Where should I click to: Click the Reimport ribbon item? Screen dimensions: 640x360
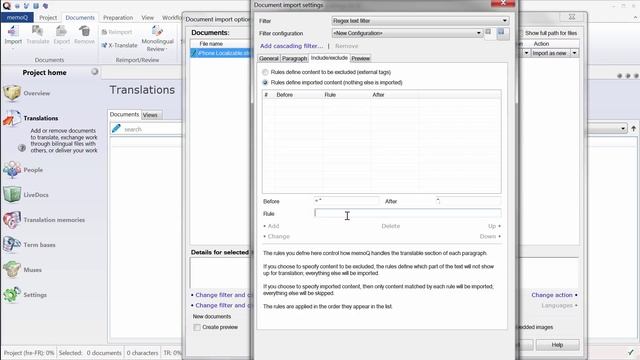tap(117, 32)
